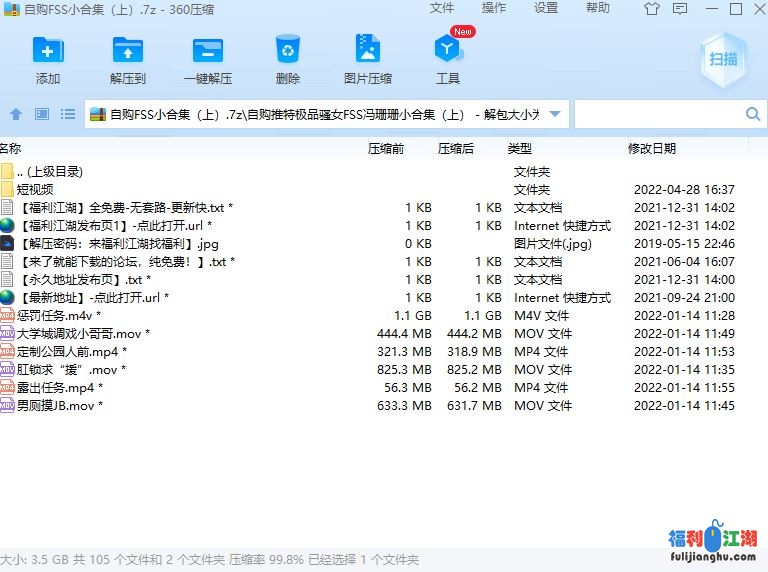The height and width of the screenshot is (572, 768).
Task: Open the 文件 (File) menu
Action: pyautogui.click(x=442, y=8)
